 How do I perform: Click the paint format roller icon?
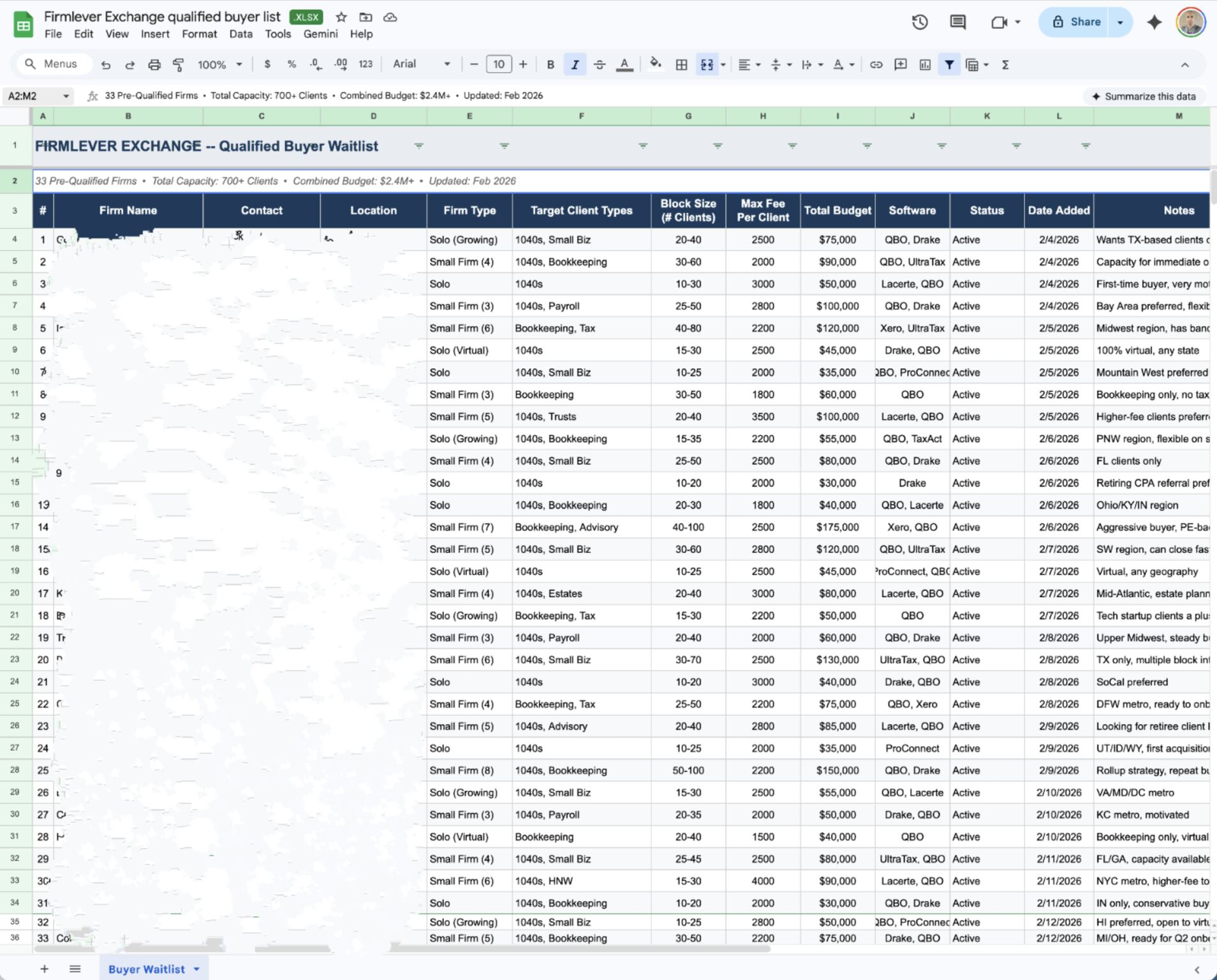[179, 64]
